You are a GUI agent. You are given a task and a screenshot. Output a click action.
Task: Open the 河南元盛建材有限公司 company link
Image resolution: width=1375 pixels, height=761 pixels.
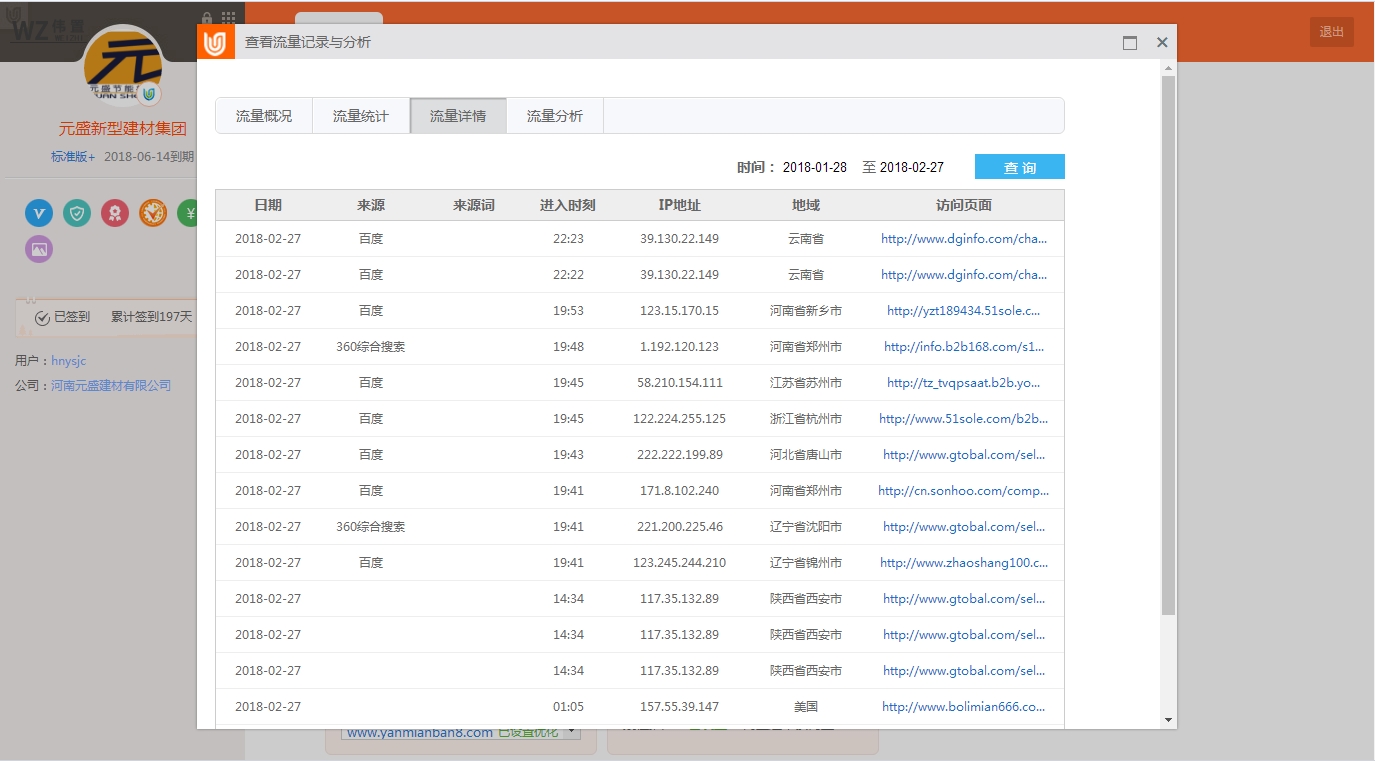pos(111,386)
